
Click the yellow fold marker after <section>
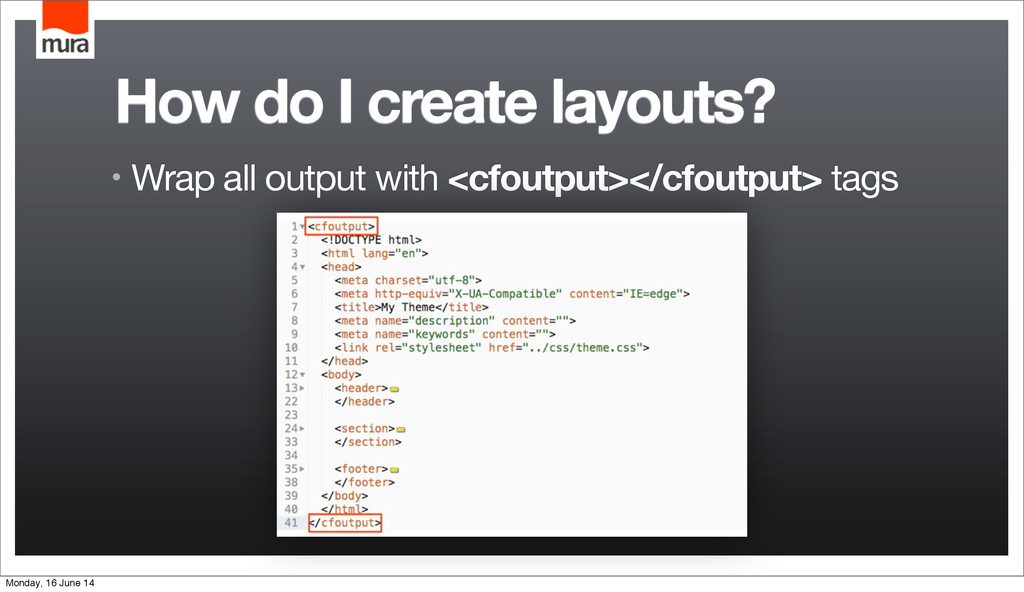(401, 429)
